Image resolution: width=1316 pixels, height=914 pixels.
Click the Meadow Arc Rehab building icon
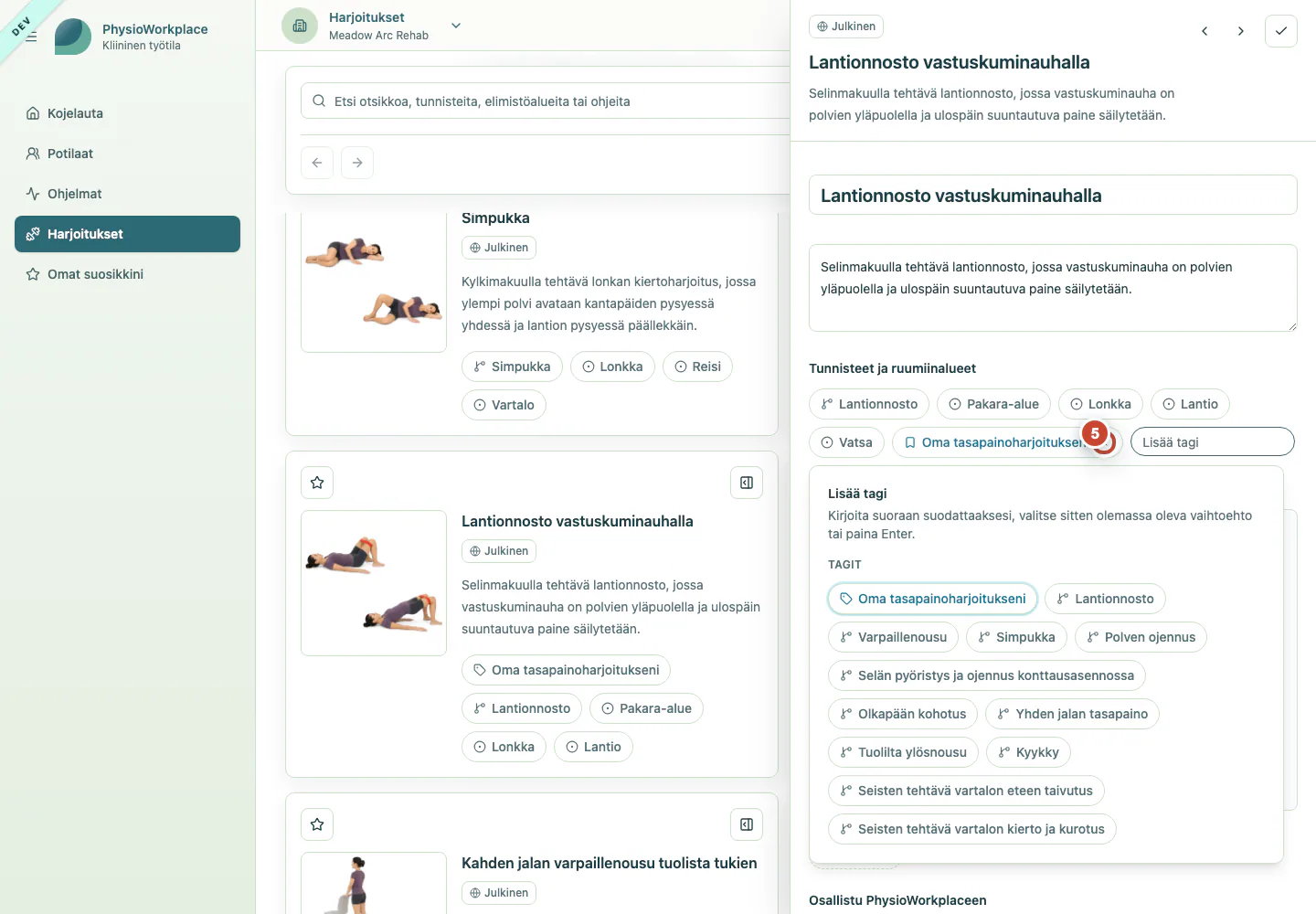pyautogui.click(x=300, y=26)
